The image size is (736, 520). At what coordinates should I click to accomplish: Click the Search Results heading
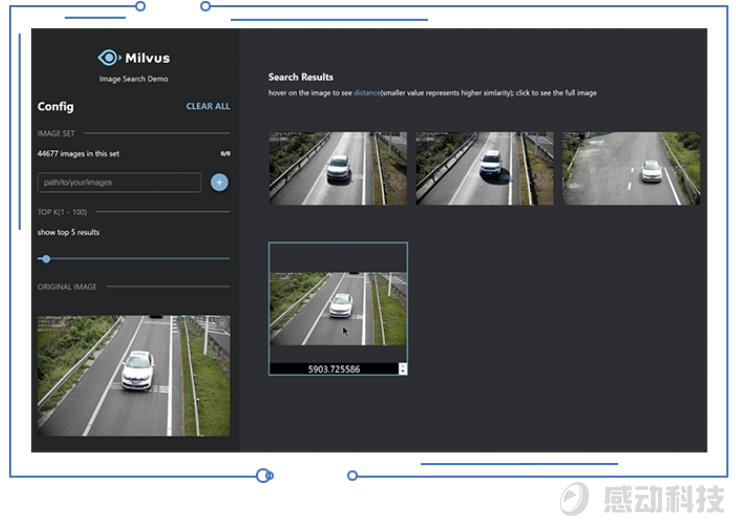click(x=301, y=77)
